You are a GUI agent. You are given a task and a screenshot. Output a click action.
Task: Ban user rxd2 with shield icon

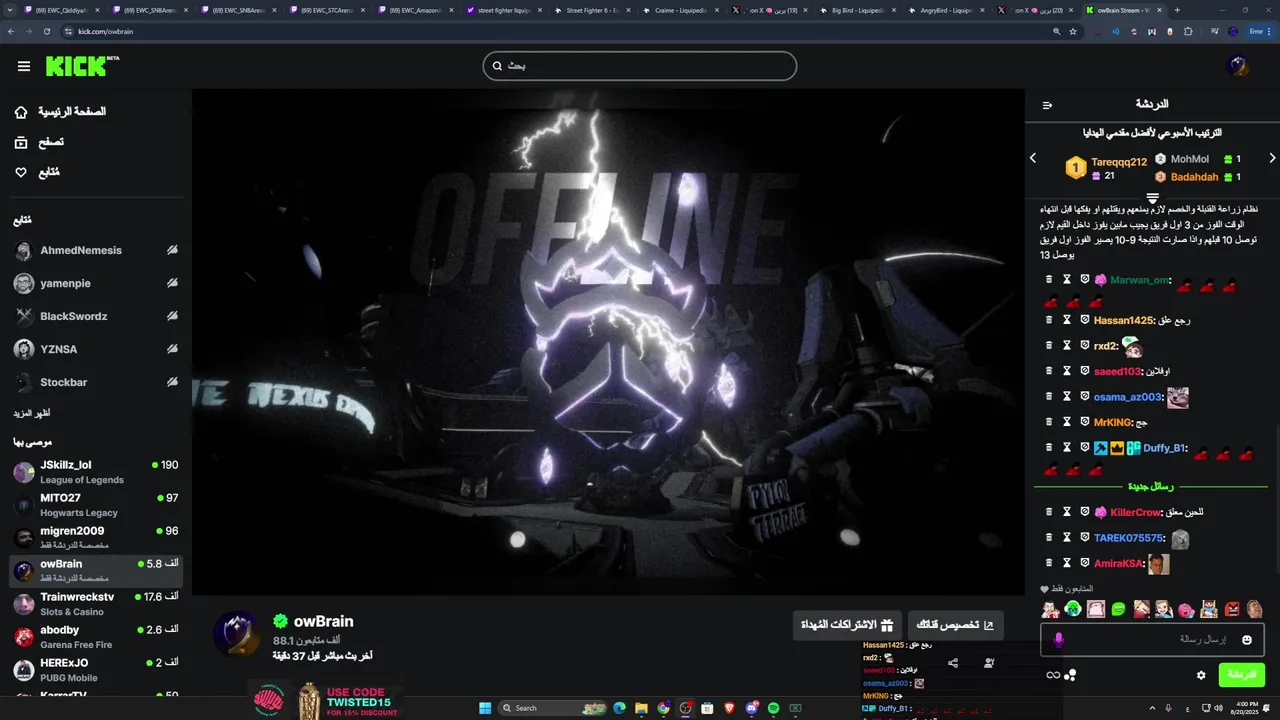(x=1084, y=346)
